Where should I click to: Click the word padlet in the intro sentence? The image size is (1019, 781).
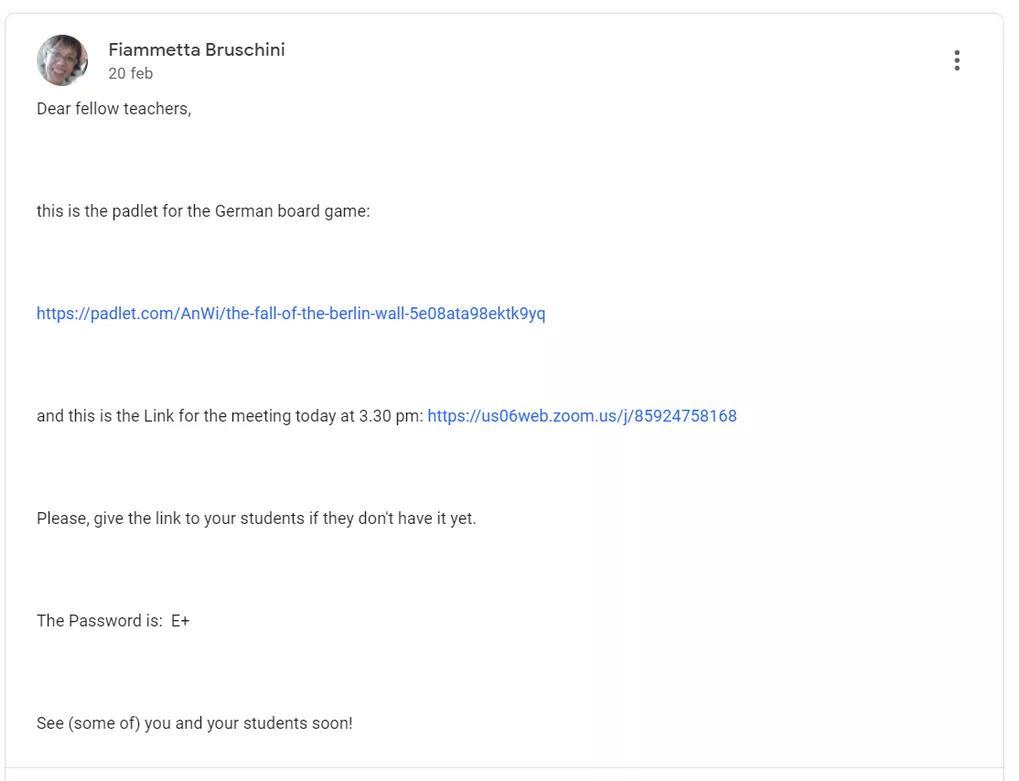135,211
